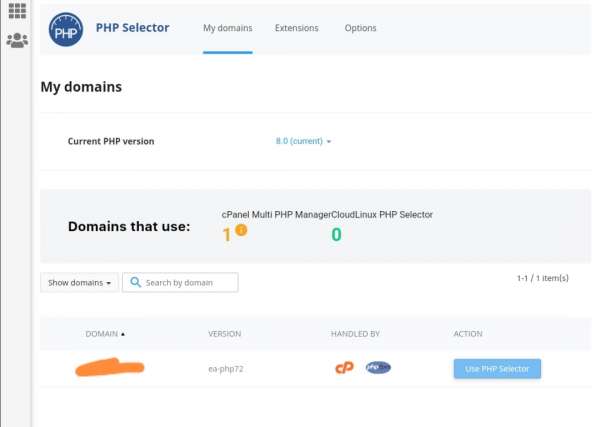The image size is (600, 427).
Task: Switch to the Options tab
Action: pos(360,28)
